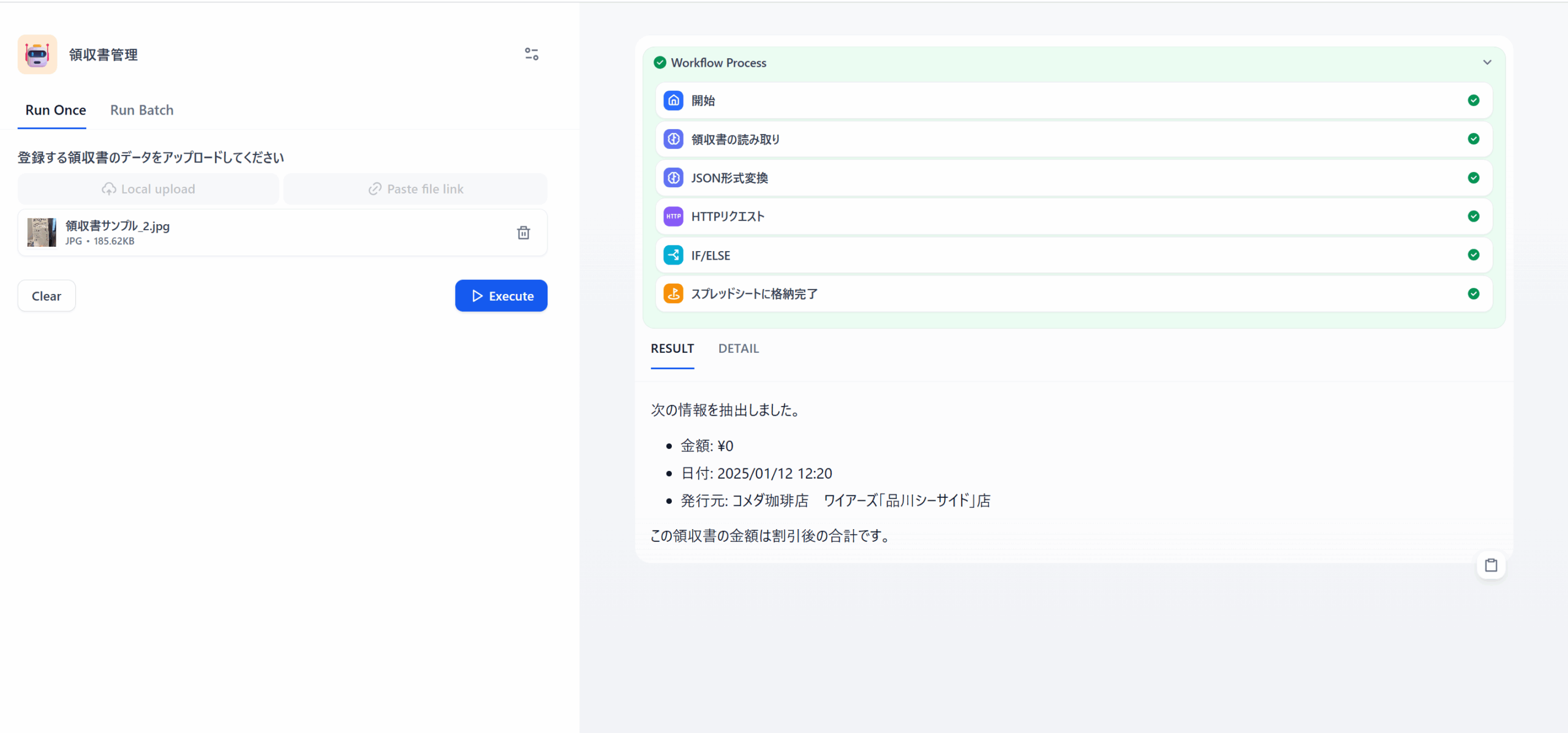Click the IF/ELSE branch node icon
The image size is (1568, 733).
tap(673, 255)
